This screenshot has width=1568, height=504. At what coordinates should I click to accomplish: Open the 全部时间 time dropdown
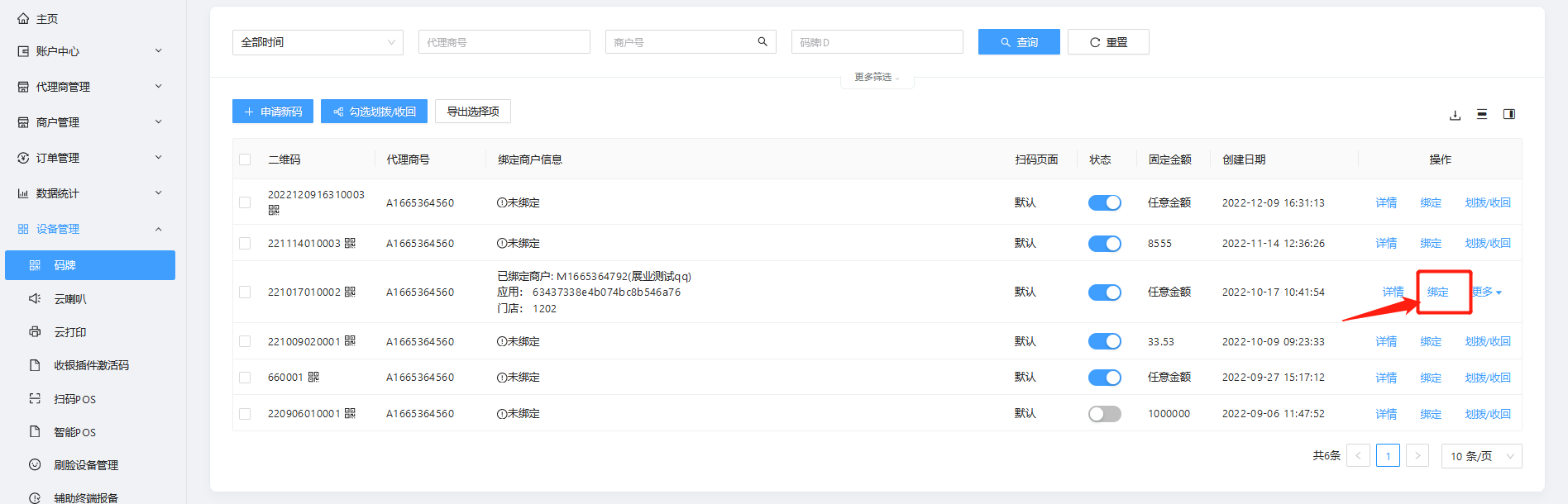(318, 42)
